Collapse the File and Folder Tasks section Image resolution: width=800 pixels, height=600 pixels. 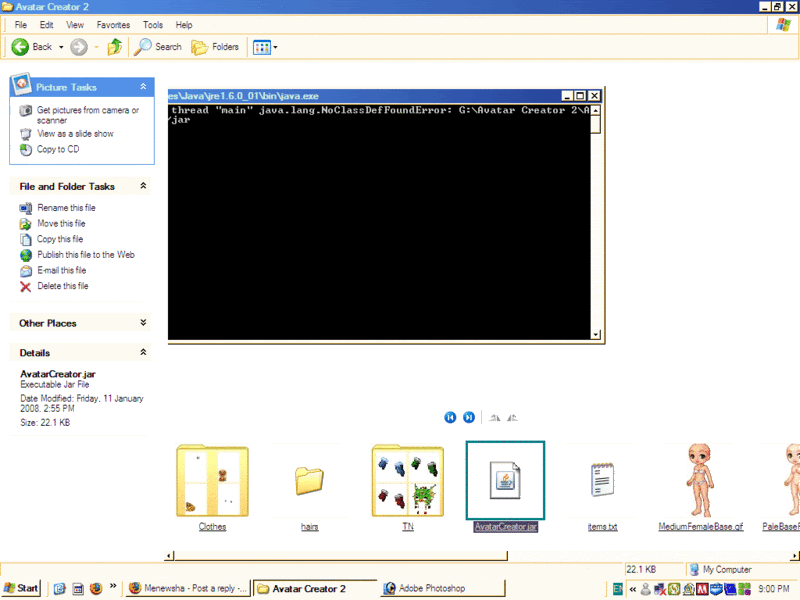pyautogui.click(x=143, y=186)
